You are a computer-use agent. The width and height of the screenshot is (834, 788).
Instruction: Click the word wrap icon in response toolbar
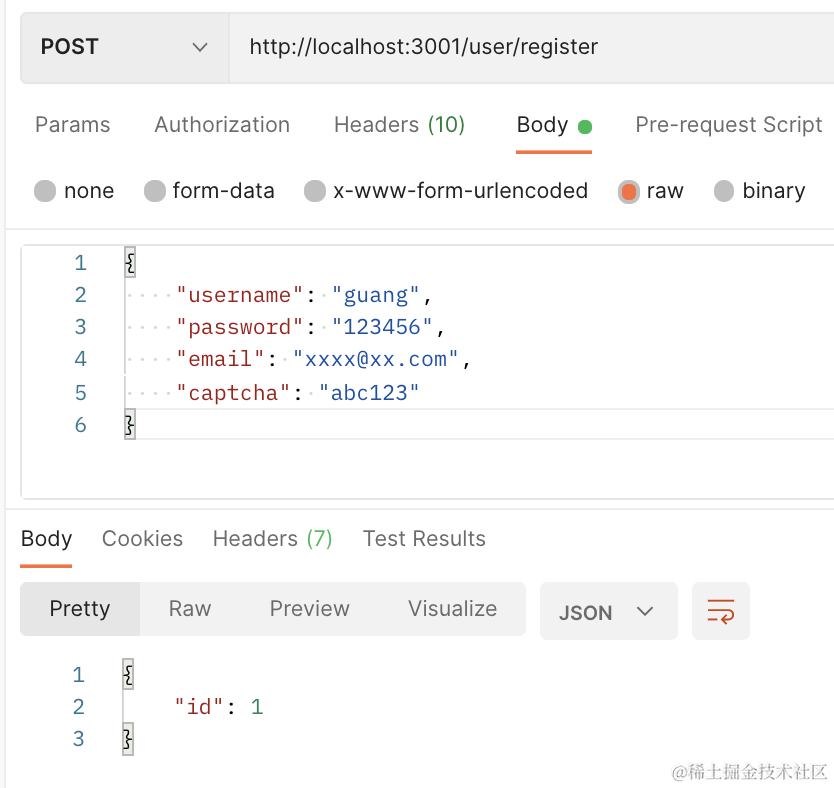pyautogui.click(x=720, y=611)
